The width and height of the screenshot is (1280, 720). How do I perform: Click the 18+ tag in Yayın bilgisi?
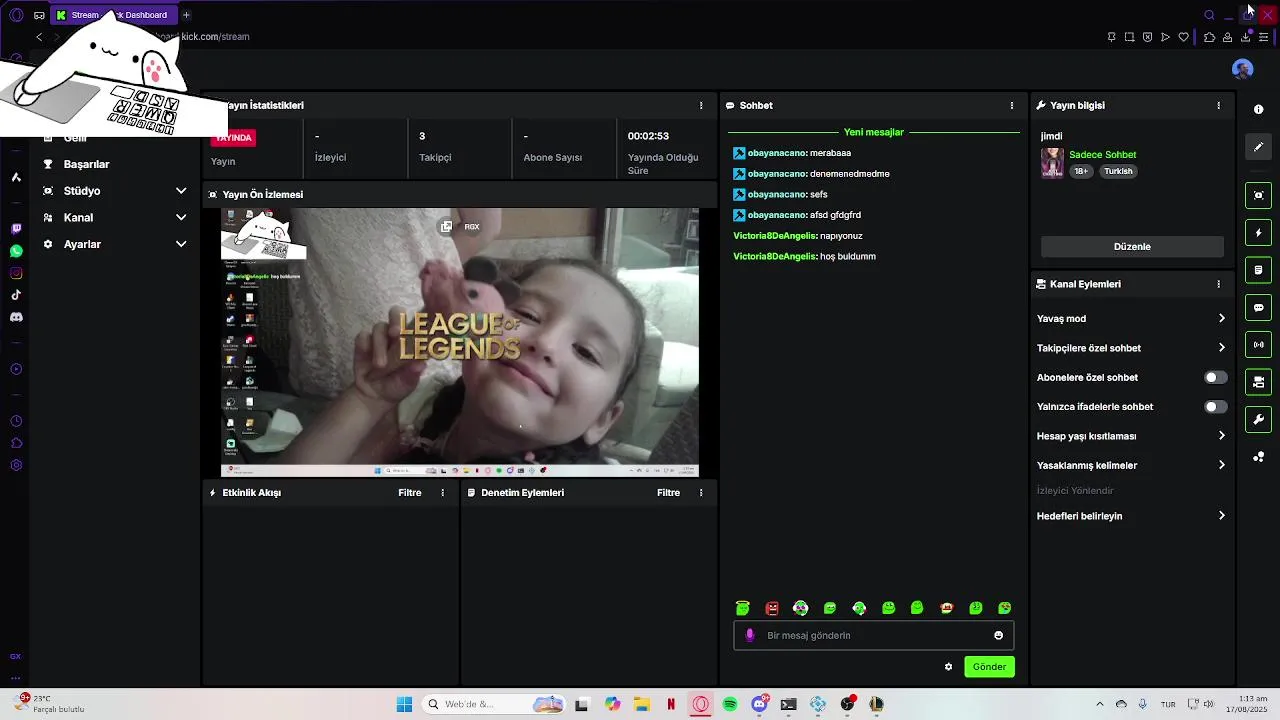pos(1081,172)
